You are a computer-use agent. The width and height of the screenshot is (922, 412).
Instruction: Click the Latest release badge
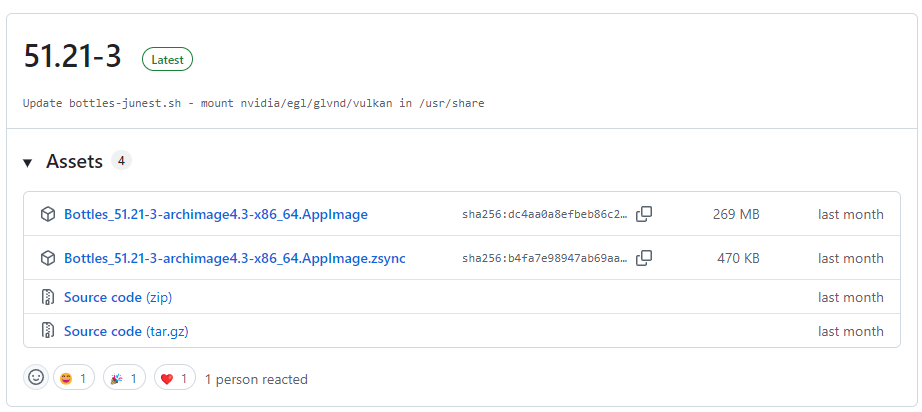point(168,59)
